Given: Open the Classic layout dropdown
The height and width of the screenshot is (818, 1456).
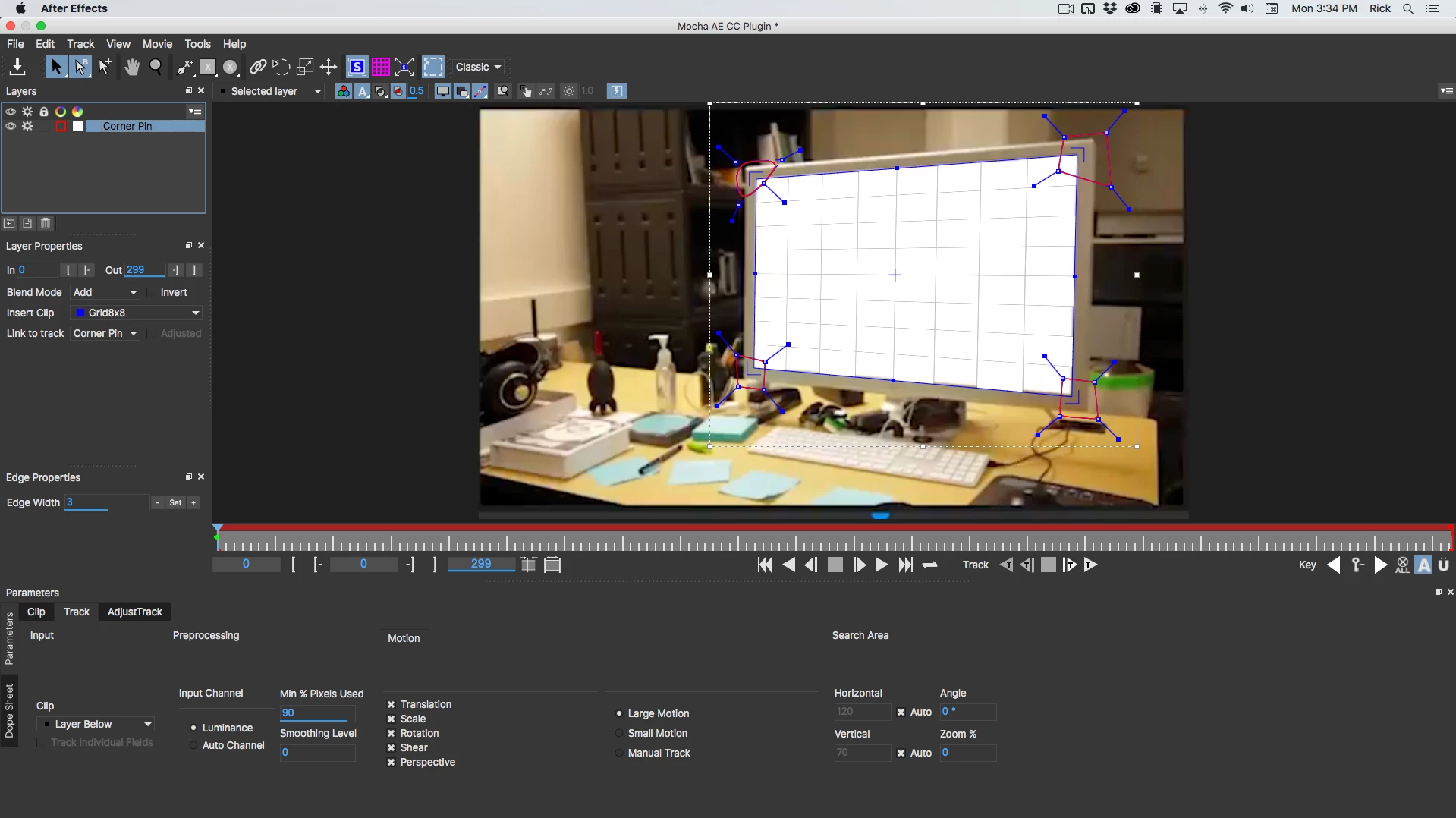Looking at the screenshot, I should pyautogui.click(x=478, y=67).
